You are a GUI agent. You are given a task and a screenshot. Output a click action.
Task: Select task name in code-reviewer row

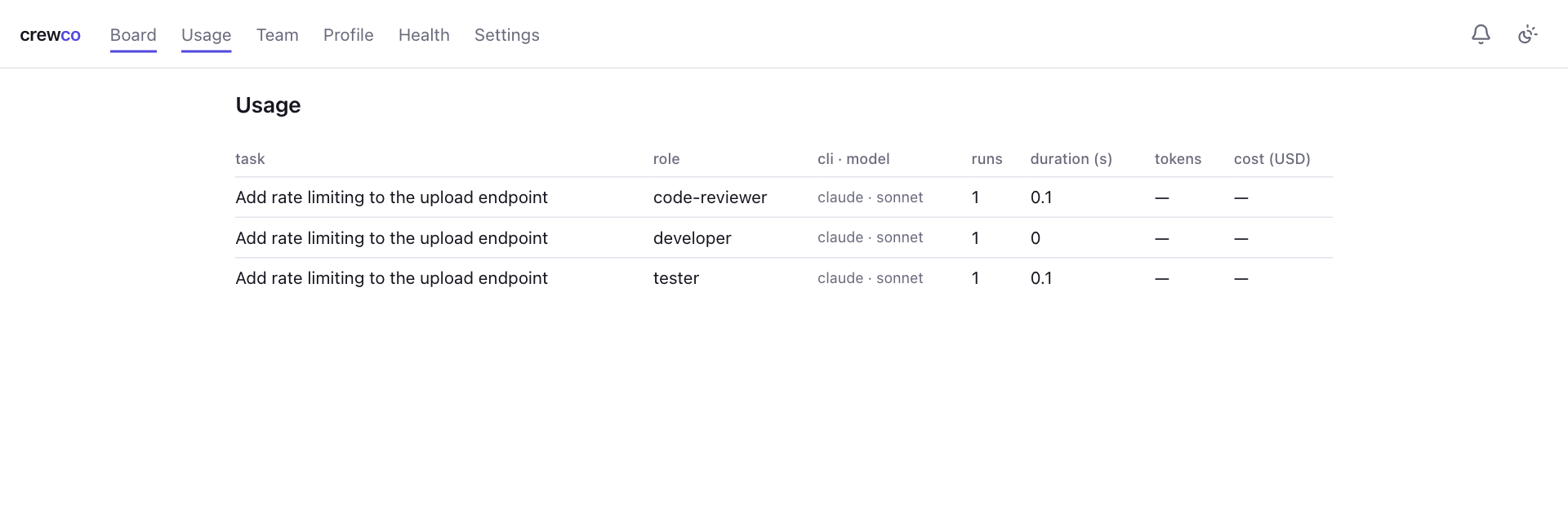pos(391,197)
